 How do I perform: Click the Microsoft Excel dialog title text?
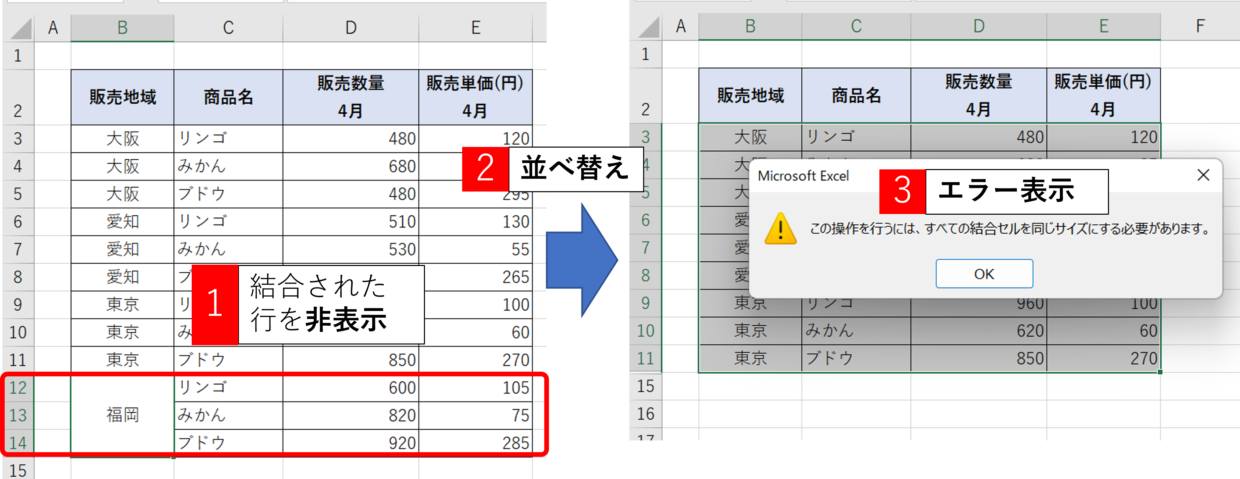803,176
